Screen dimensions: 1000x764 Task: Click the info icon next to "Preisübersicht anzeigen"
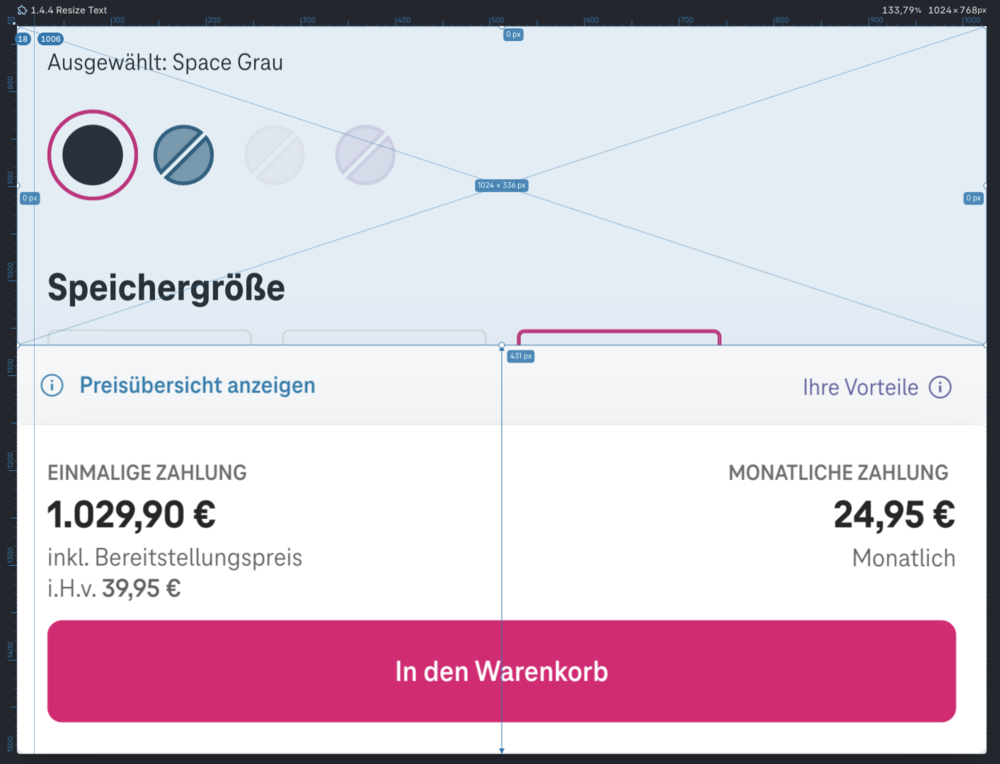pos(51,385)
